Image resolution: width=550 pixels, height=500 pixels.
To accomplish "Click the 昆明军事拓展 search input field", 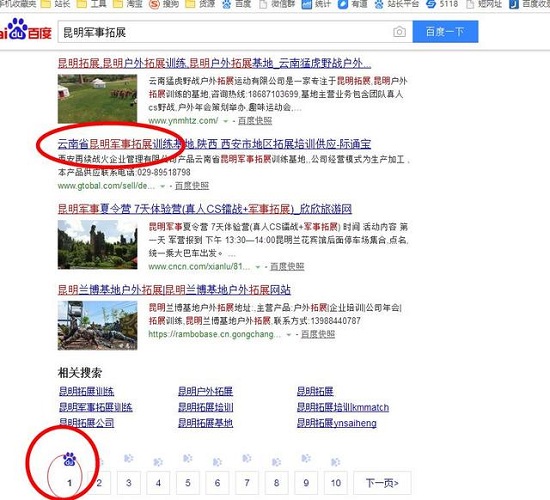I will point(224,32).
